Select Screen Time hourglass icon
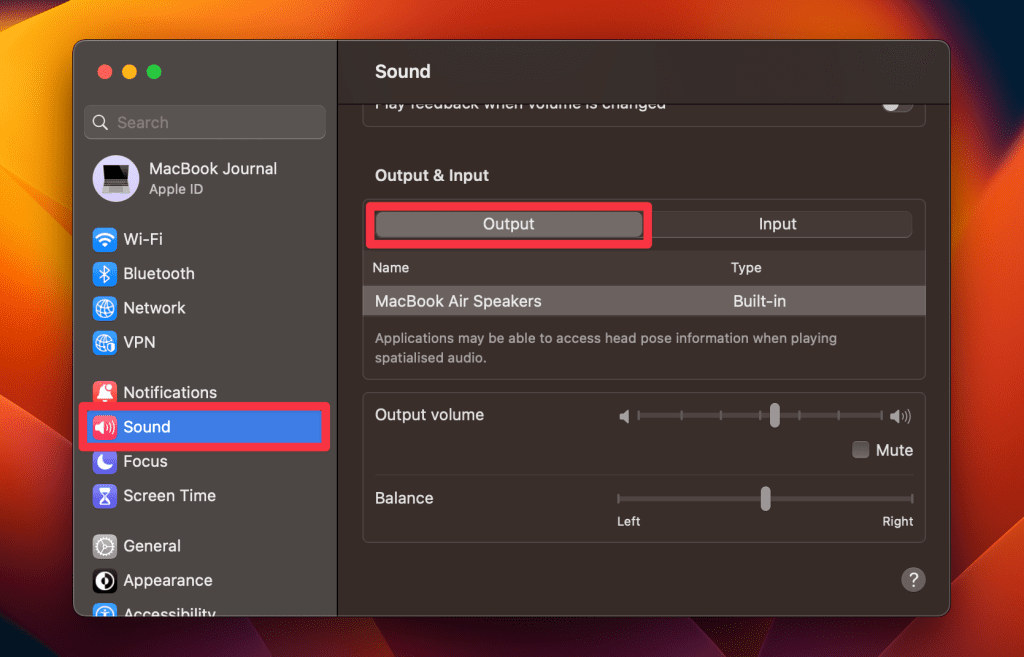This screenshot has height=657, width=1024. pos(105,496)
